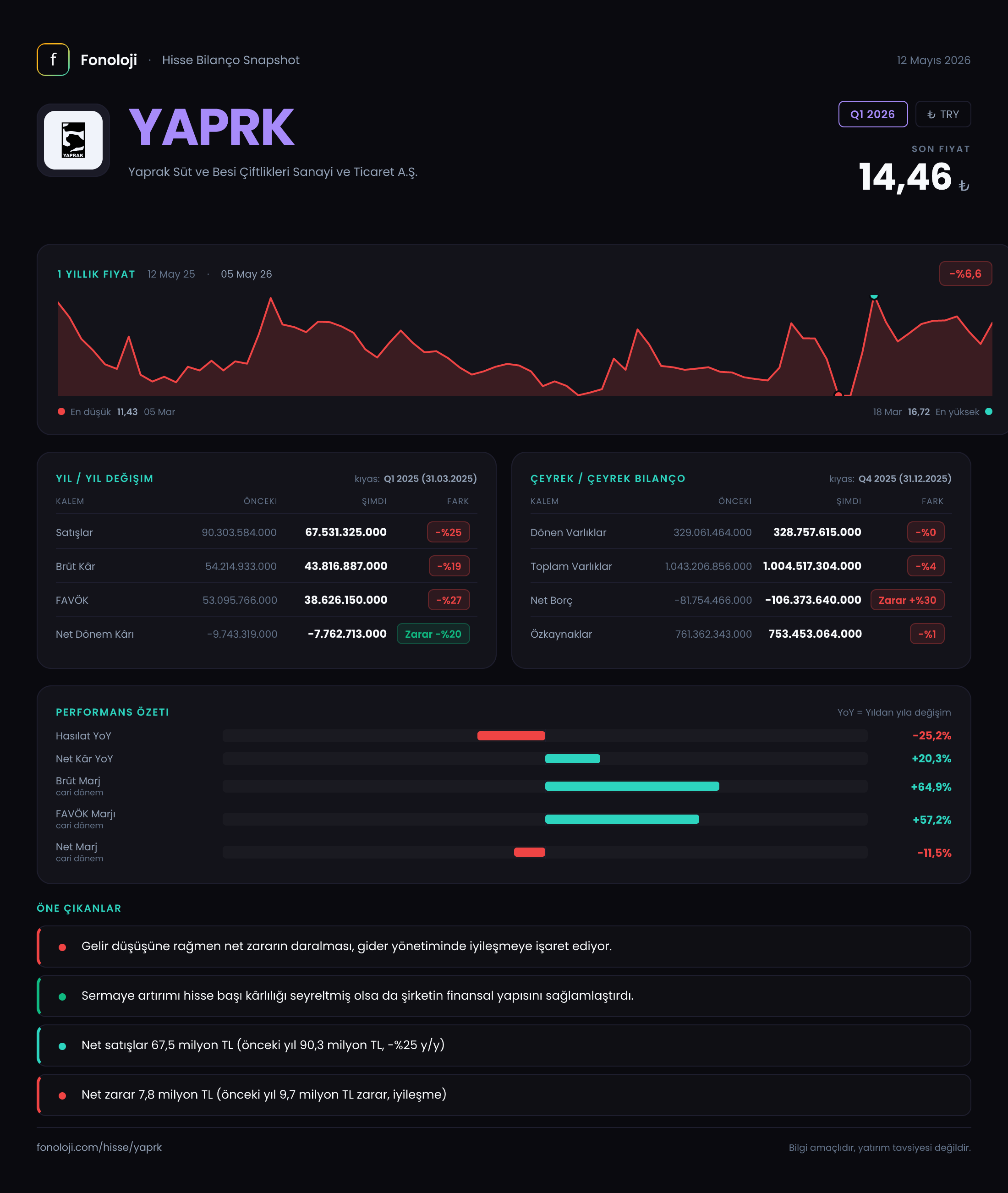
Task: Click the Q1 2025 (31.03.2025) comparison label
Action: click(430, 479)
